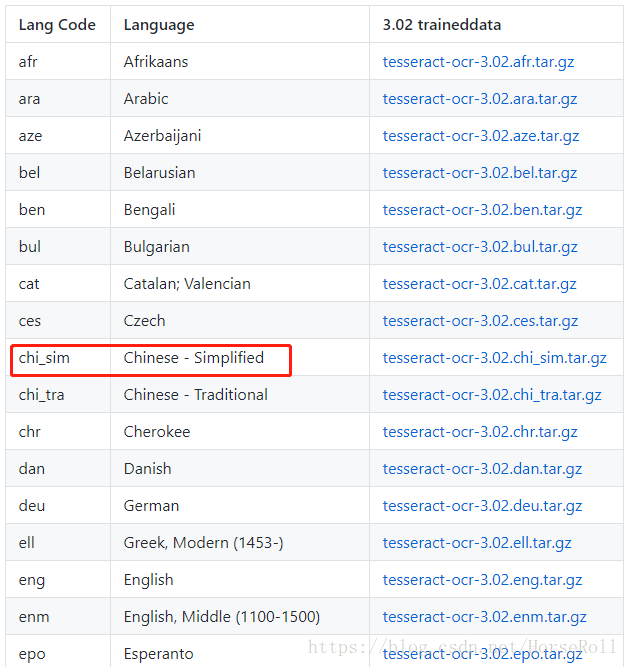Screen dimensions: 629x667
Task: Download tesseract-ocr-3.02.chi_sim.tar.gz
Action: pos(495,358)
